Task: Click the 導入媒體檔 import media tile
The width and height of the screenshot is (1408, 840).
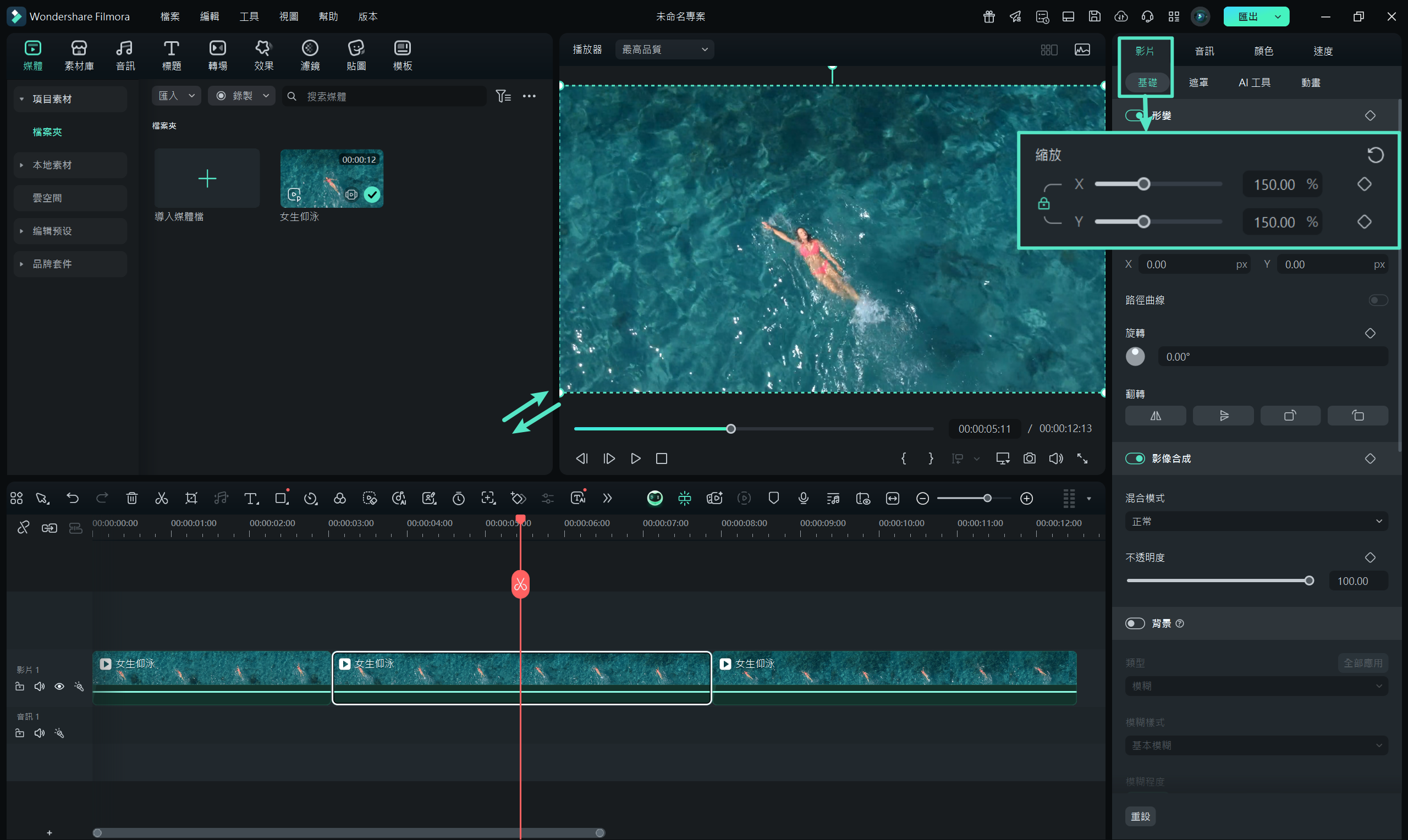Action: pos(207,178)
